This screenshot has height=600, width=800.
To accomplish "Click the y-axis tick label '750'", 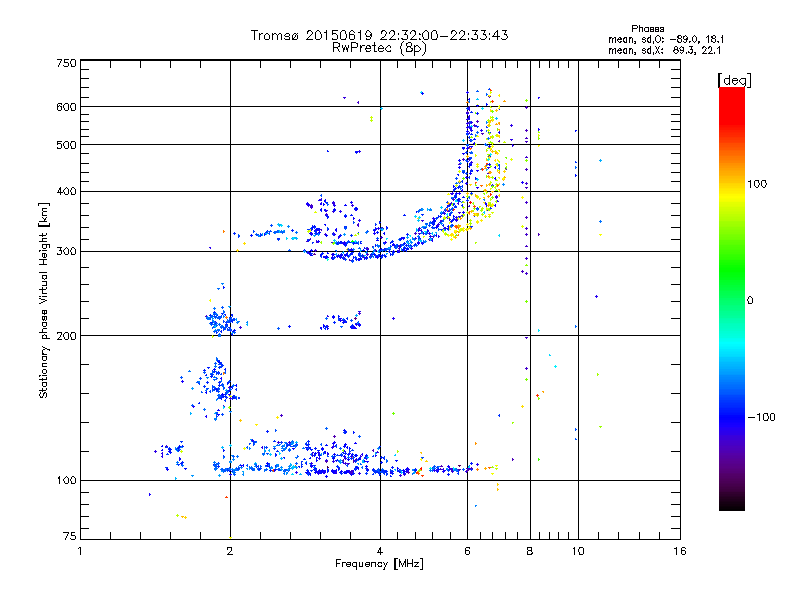I will pyautogui.click(x=66, y=63).
